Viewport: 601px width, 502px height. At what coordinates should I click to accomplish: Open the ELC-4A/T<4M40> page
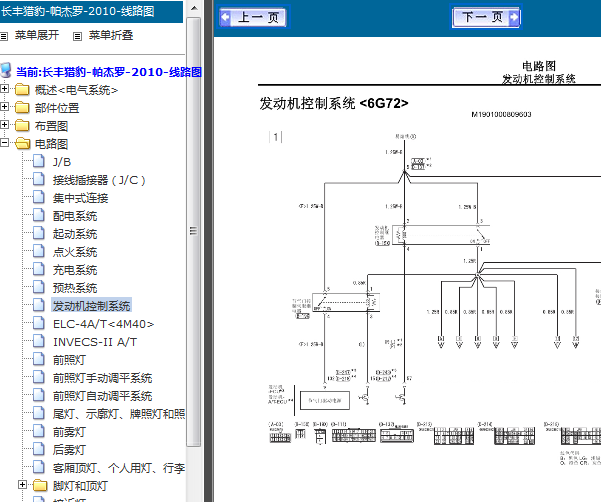click(103, 324)
